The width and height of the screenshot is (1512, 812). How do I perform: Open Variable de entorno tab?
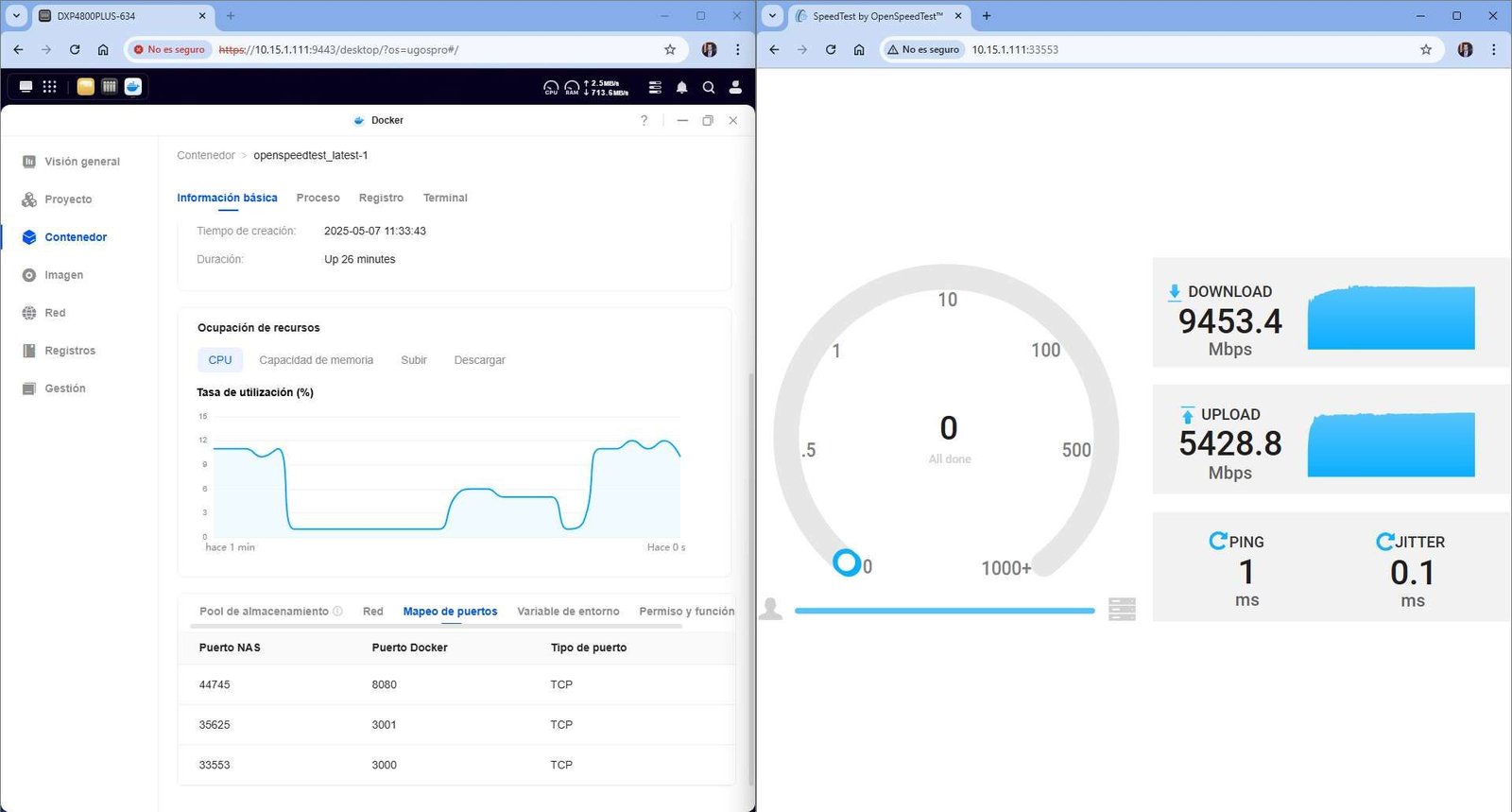568,612
